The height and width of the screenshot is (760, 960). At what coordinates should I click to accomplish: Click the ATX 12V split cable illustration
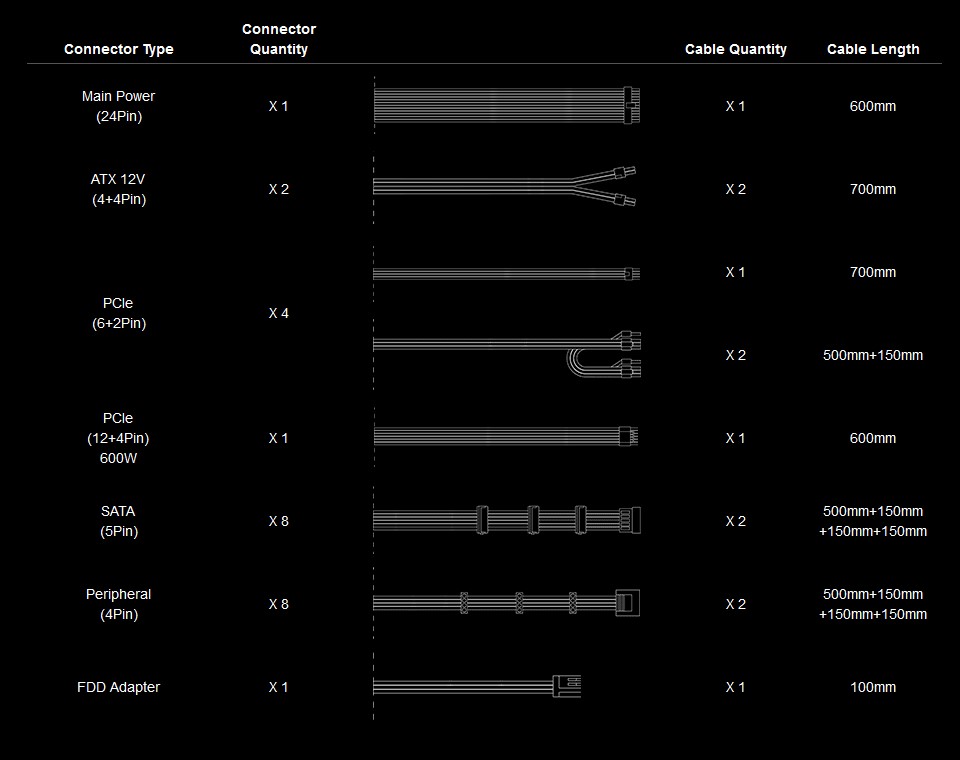[x=505, y=188]
